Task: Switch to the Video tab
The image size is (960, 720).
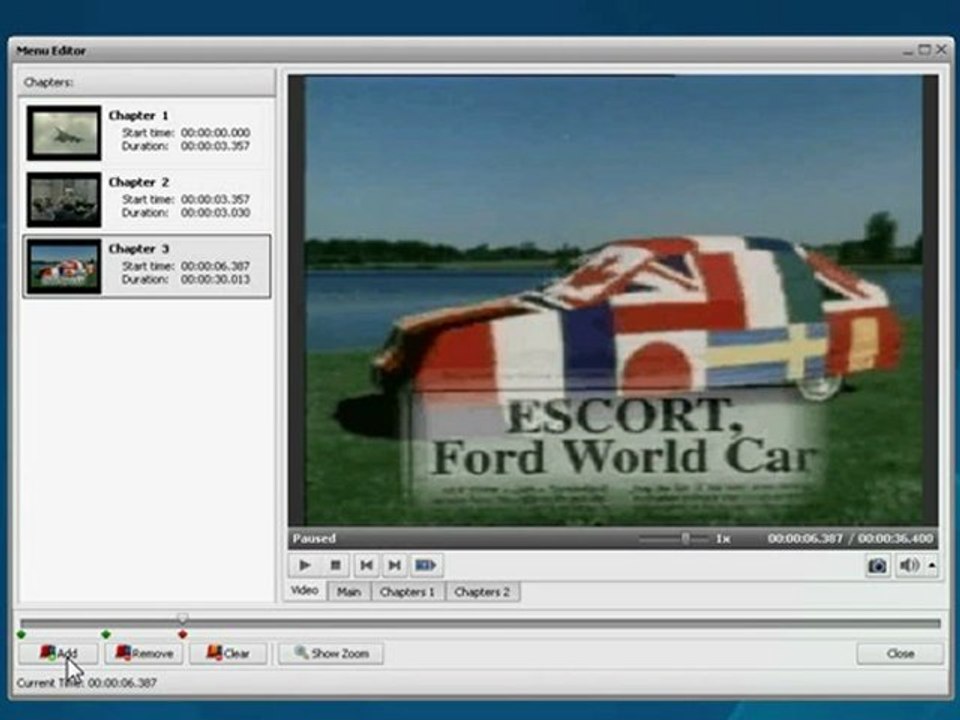Action: (304, 591)
